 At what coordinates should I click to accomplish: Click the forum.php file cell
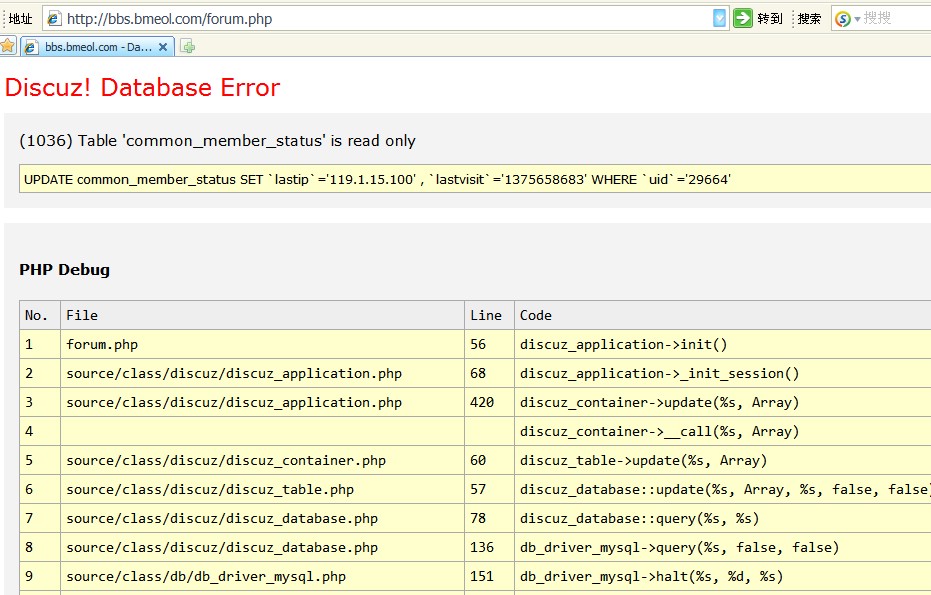[262, 344]
